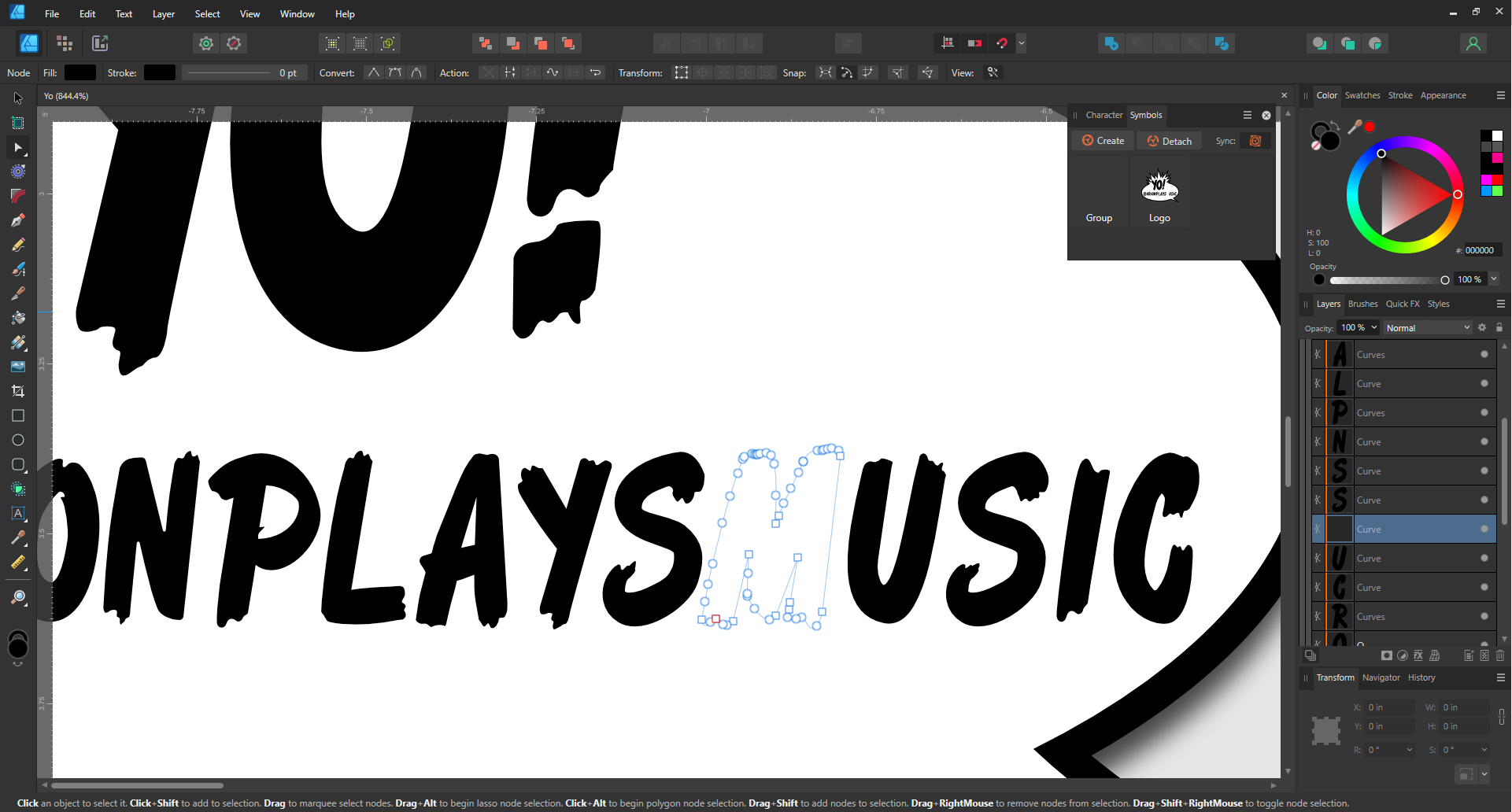Expand the layer opacity 100% dropdown

(x=1374, y=328)
